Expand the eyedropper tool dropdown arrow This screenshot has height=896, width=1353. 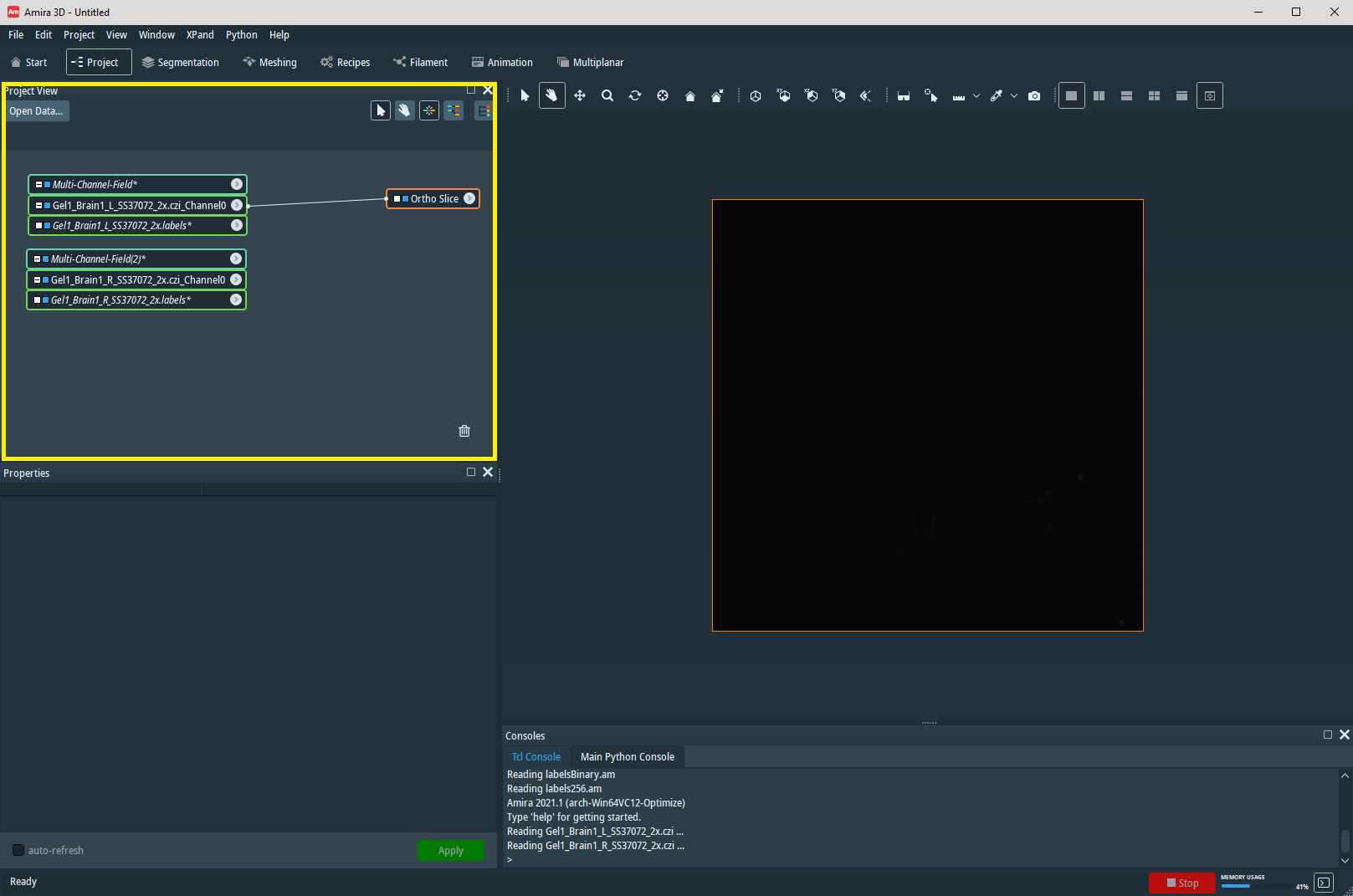click(x=1013, y=96)
